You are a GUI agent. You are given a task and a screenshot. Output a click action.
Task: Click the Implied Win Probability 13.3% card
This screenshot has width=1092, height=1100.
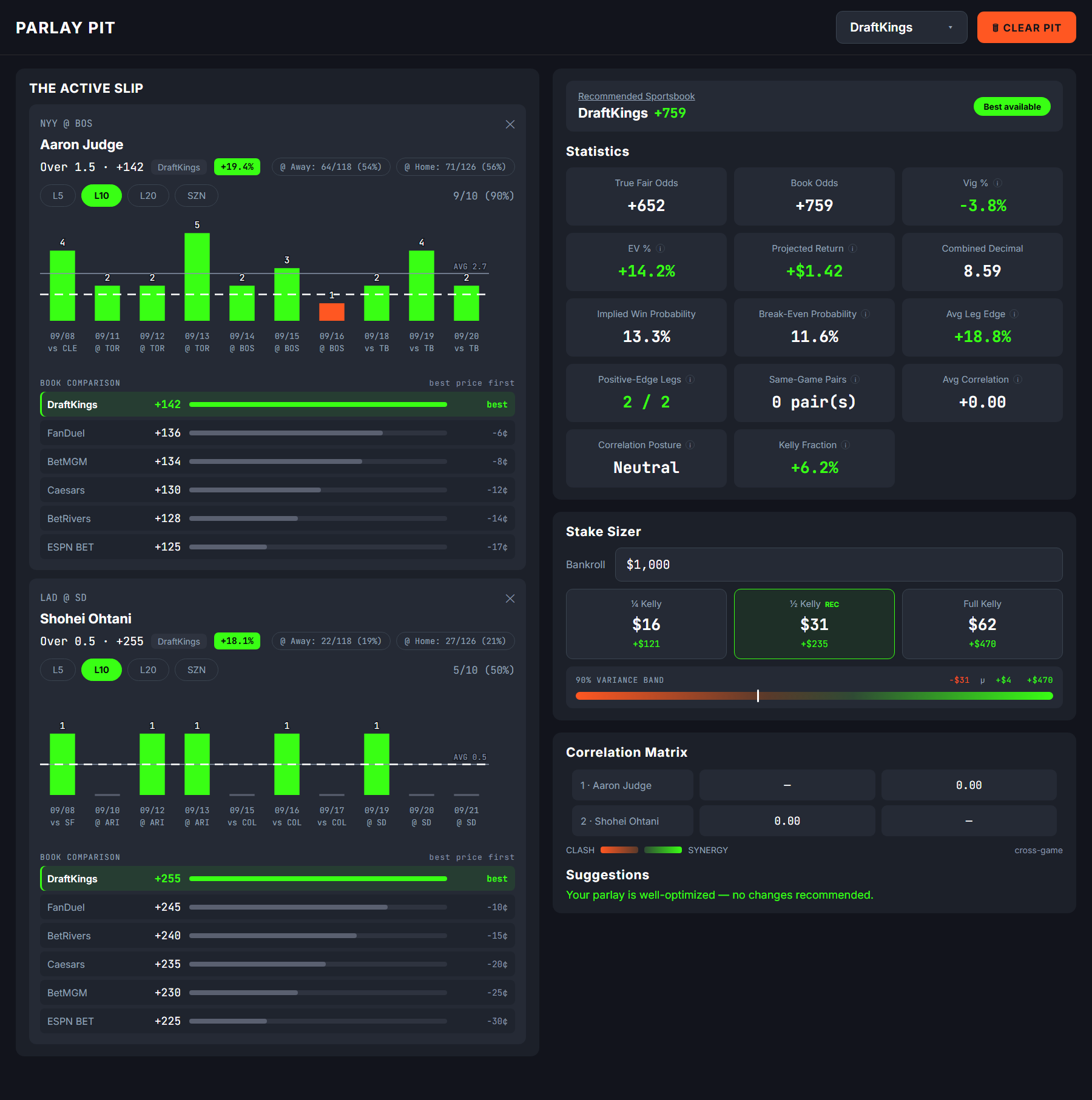tap(646, 327)
